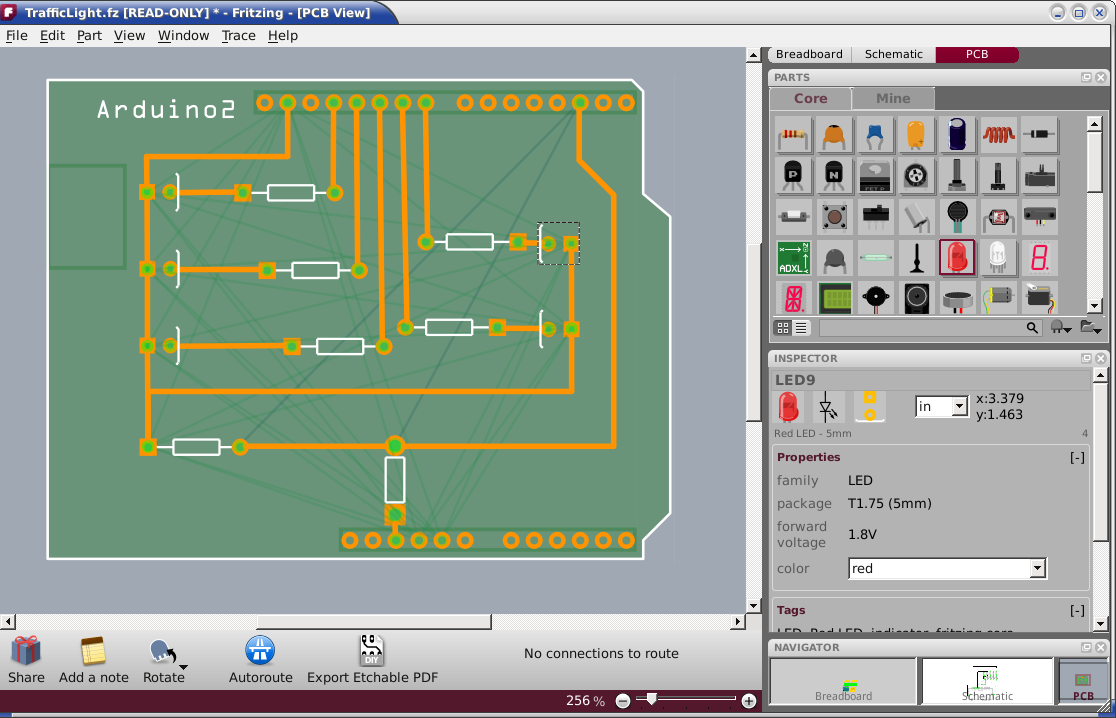This screenshot has height=718, width=1116.
Task: Open the File menu
Action: 16,36
